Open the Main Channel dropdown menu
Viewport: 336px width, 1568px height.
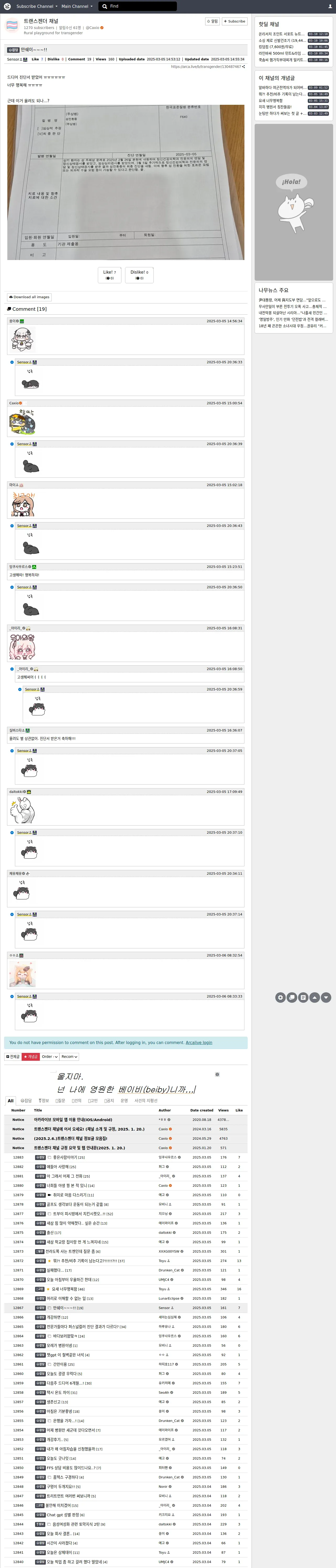(x=77, y=6)
